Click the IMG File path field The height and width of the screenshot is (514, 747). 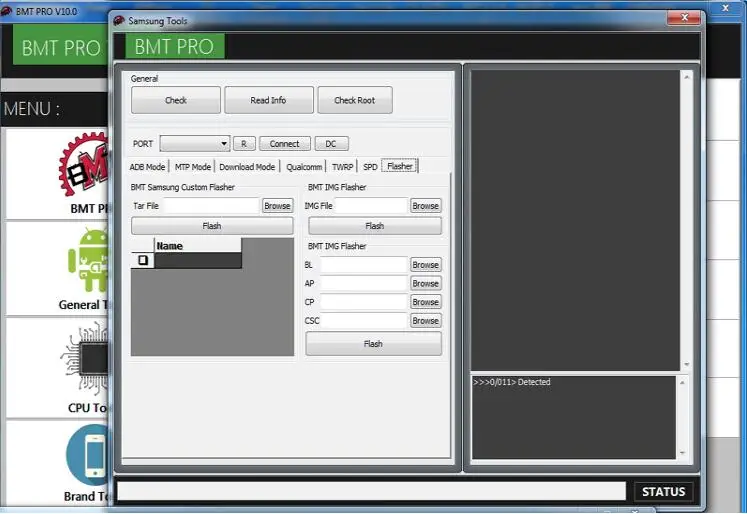(x=372, y=206)
